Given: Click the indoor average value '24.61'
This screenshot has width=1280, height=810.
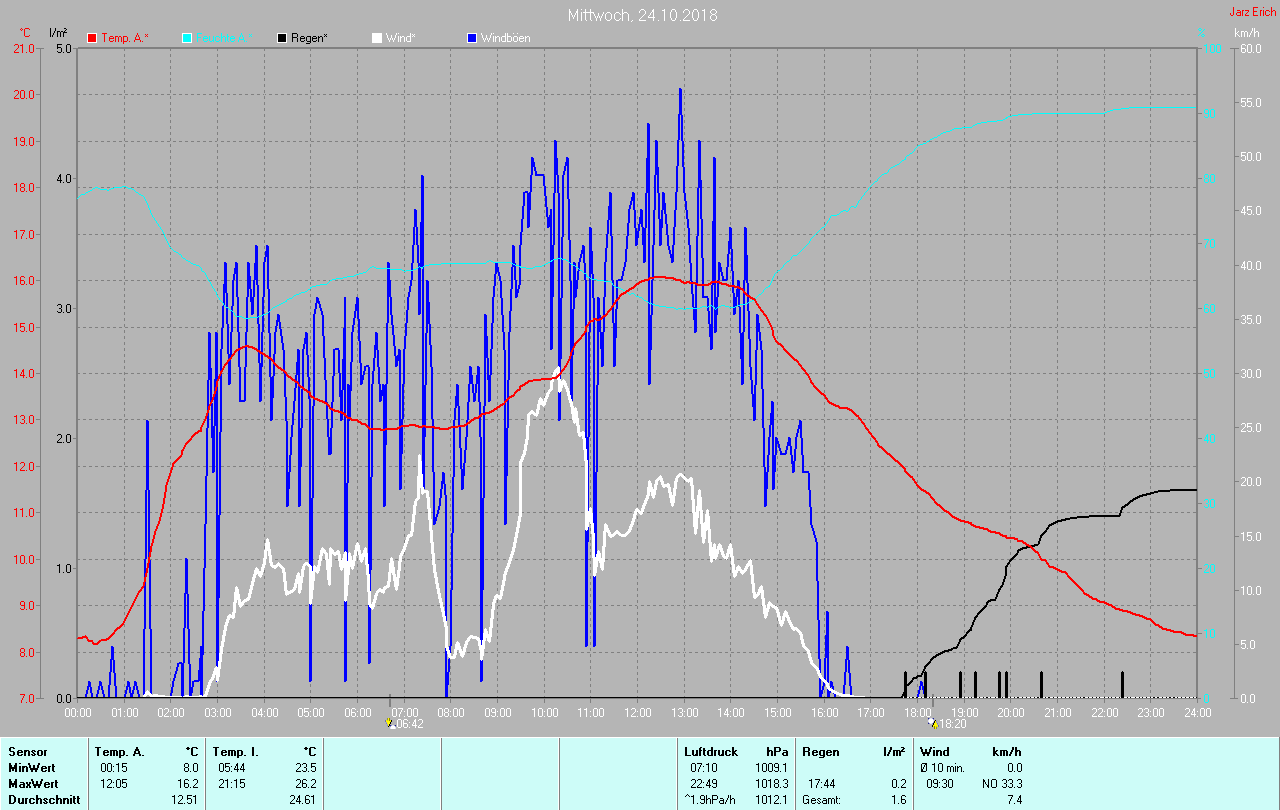Looking at the screenshot, I should point(302,800).
